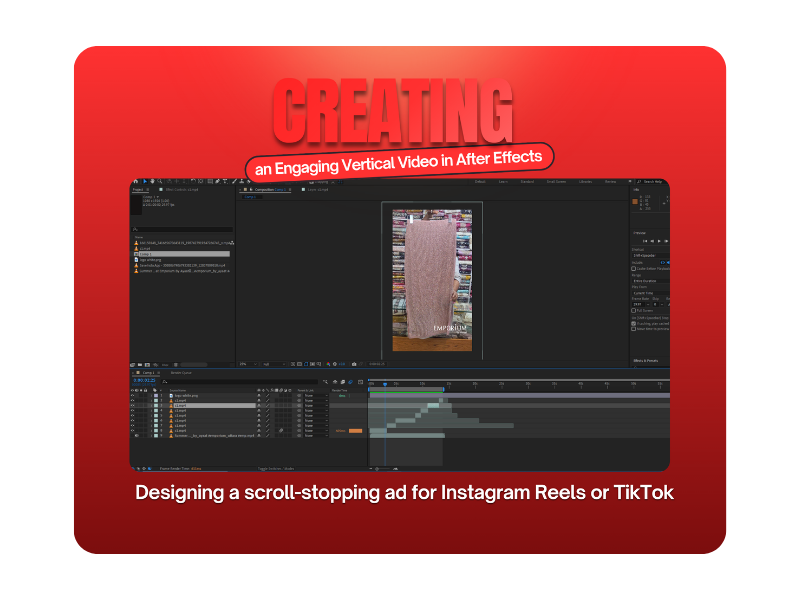The height and width of the screenshot is (600, 800).
Task: Toggle audio speaker of layer 9
Action: (137, 436)
